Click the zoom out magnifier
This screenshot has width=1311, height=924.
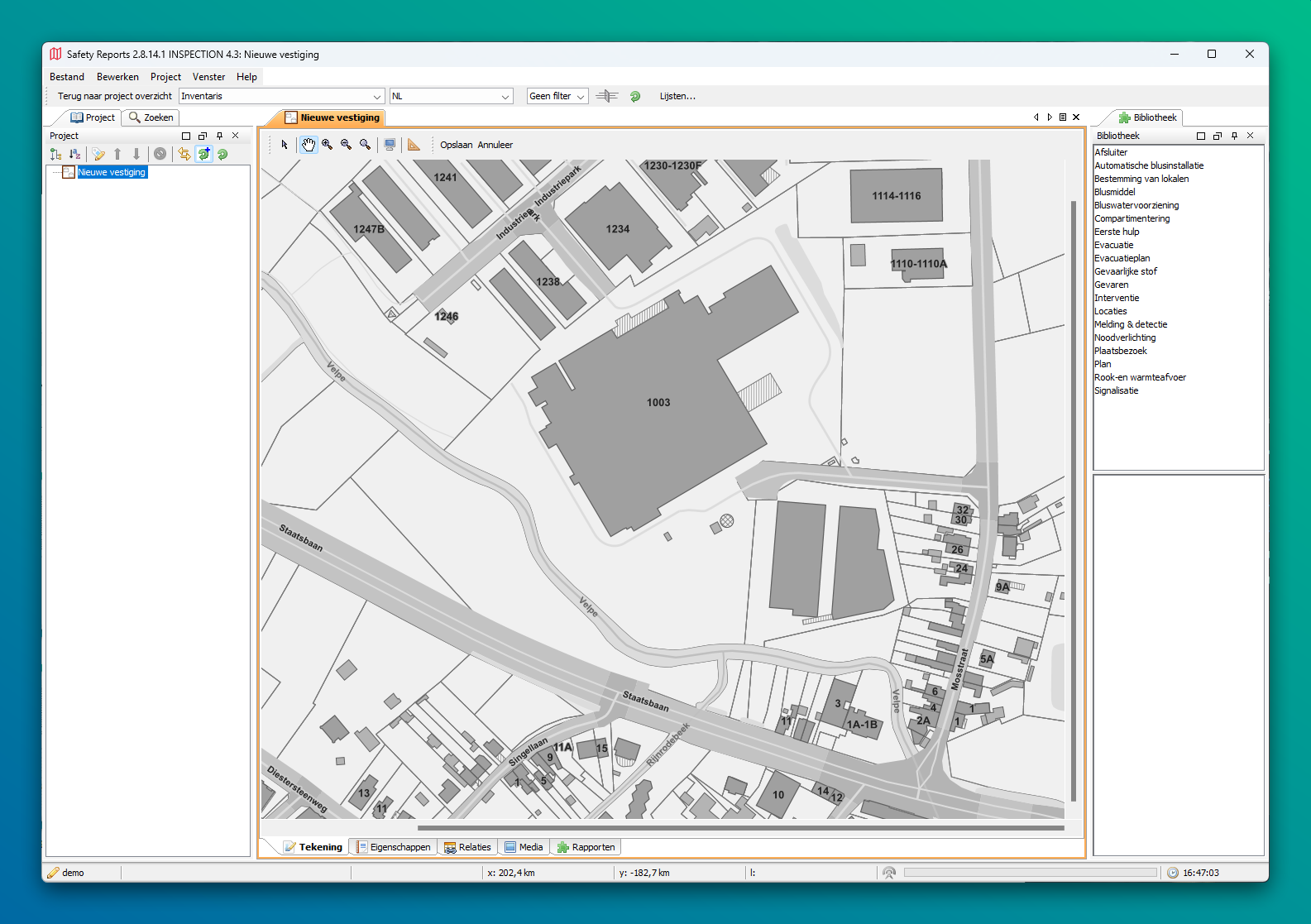tap(346, 145)
